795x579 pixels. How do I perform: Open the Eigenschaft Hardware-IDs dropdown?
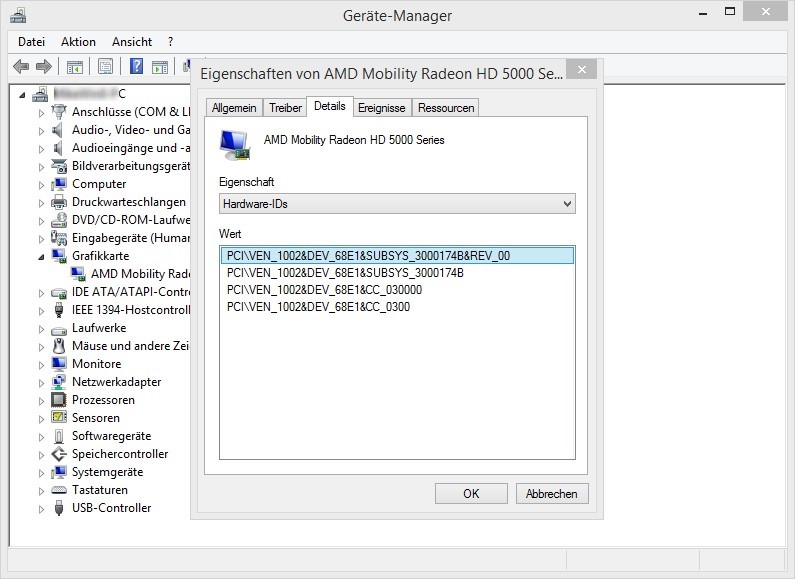[397, 204]
